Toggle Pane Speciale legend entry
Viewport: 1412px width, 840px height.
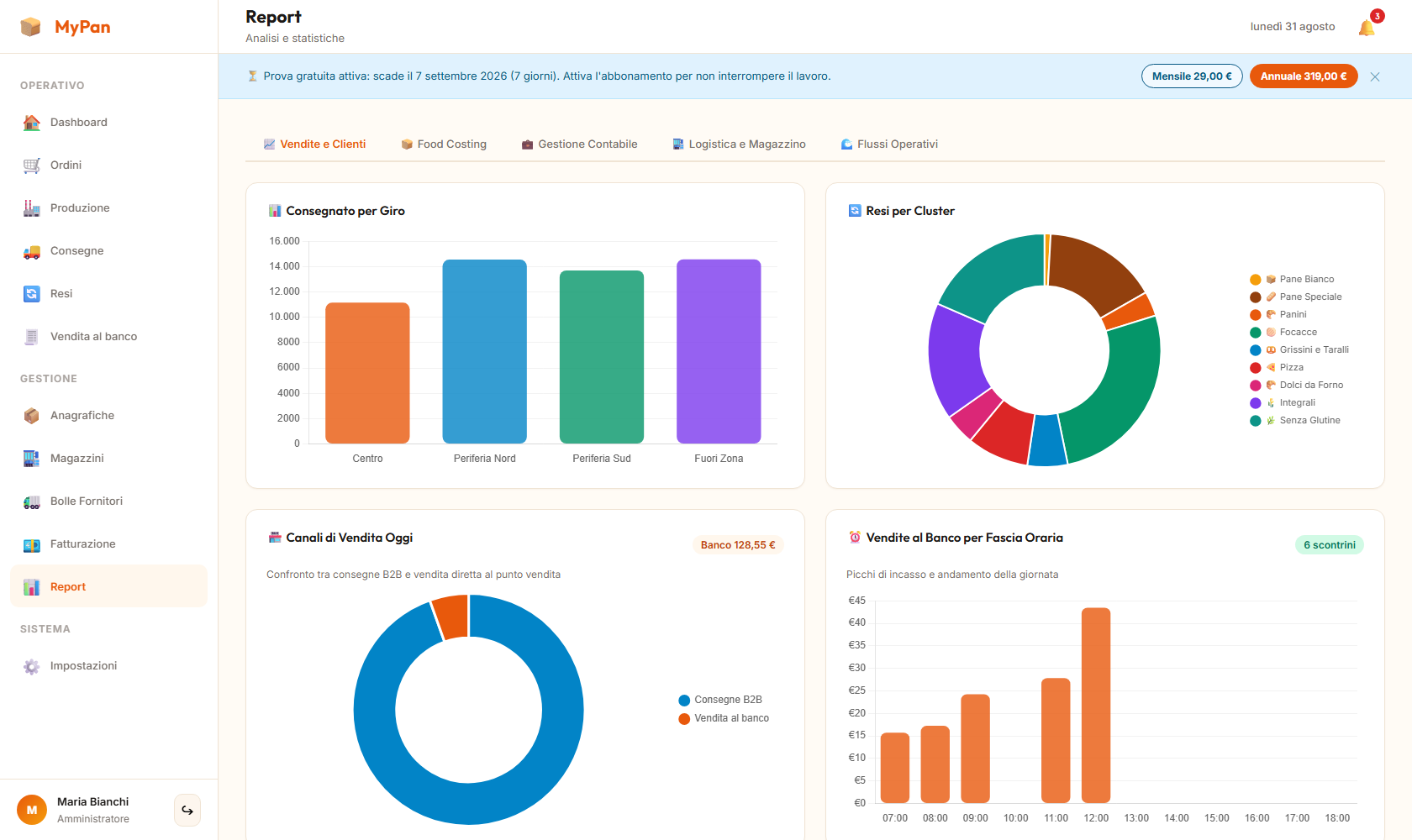click(1296, 297)
